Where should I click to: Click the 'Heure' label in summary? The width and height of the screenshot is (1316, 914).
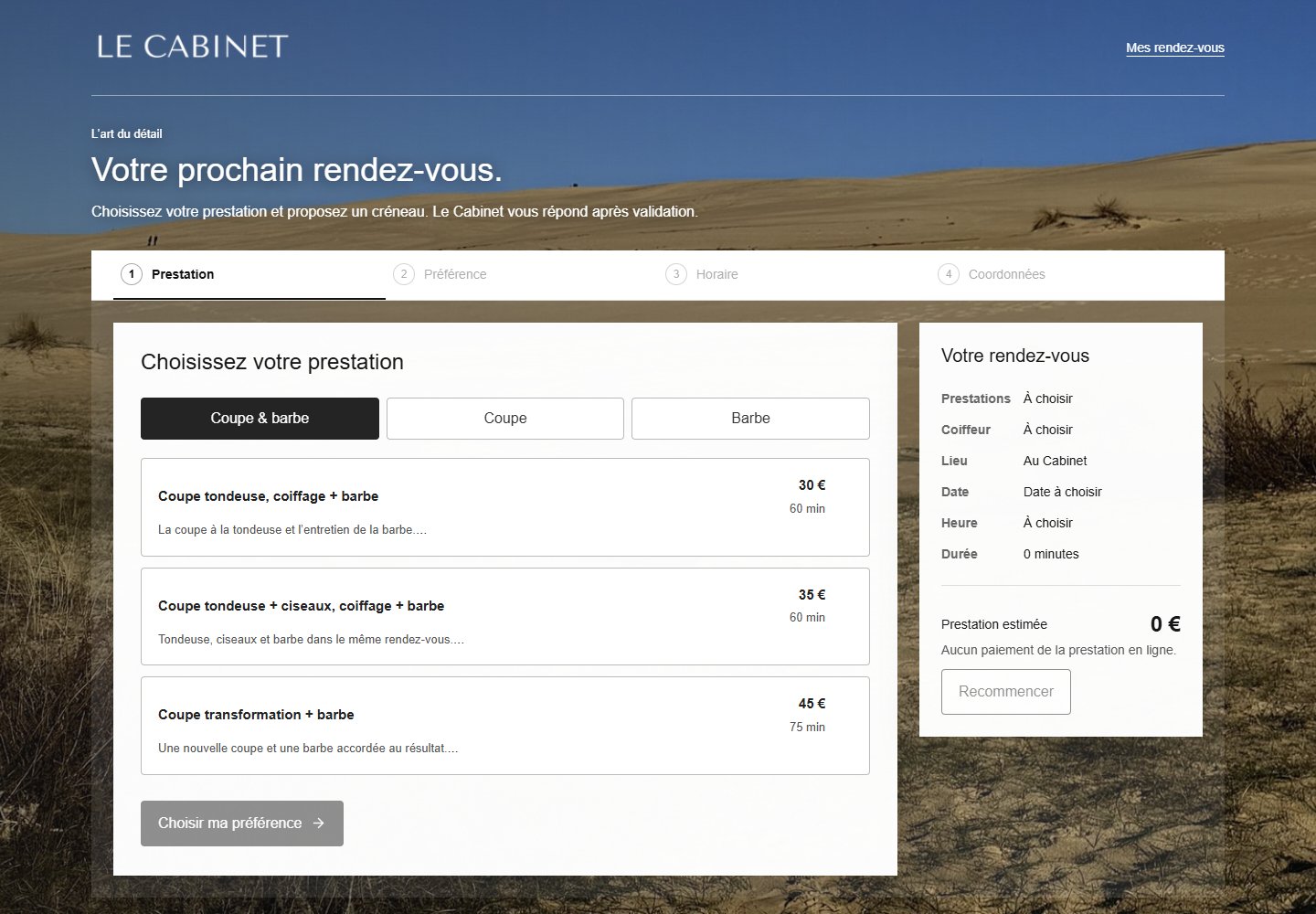pyautogui.click(x=960, y=524)
